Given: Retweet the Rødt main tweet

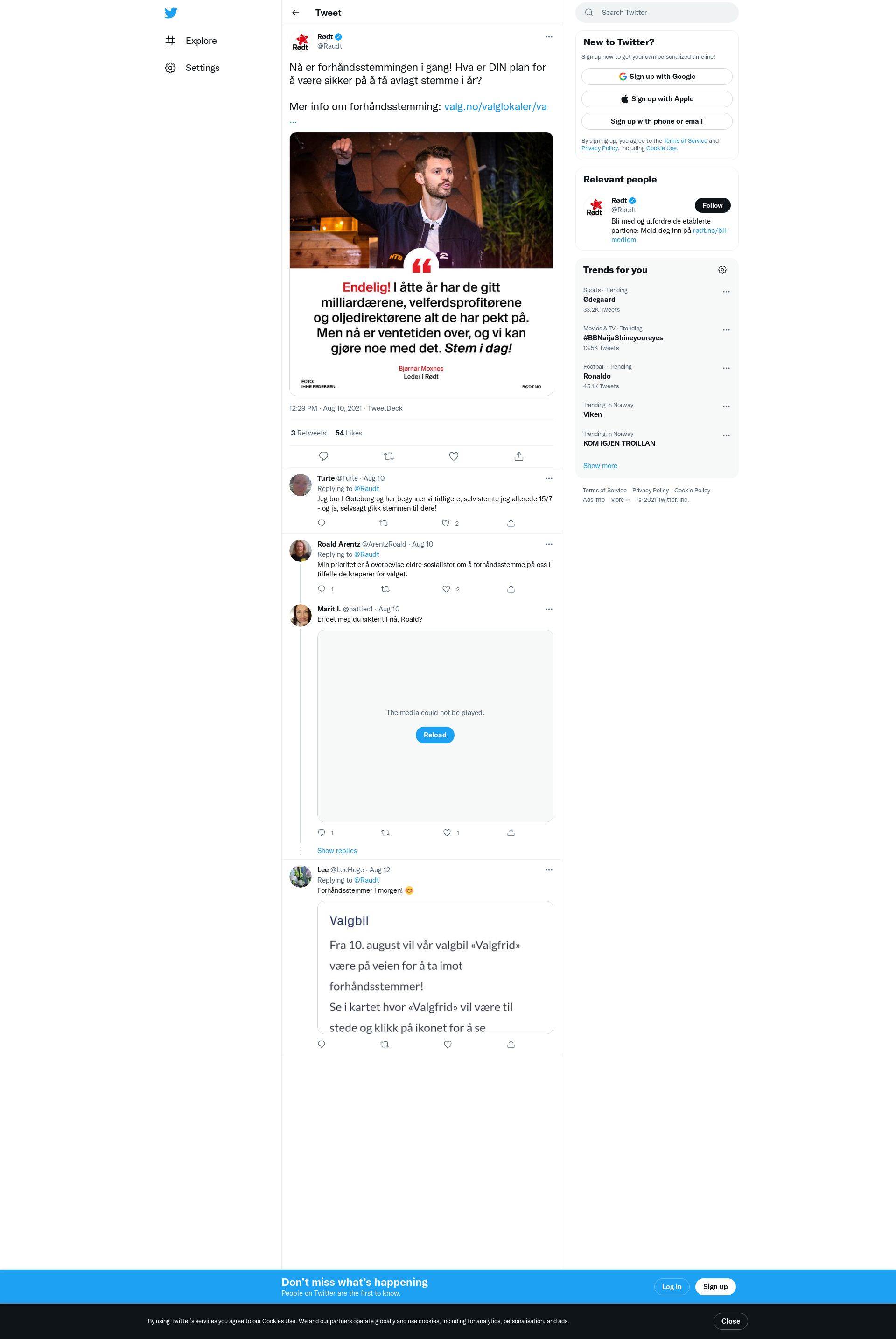Looking at the screenshot, I should (x=389, y=456).
